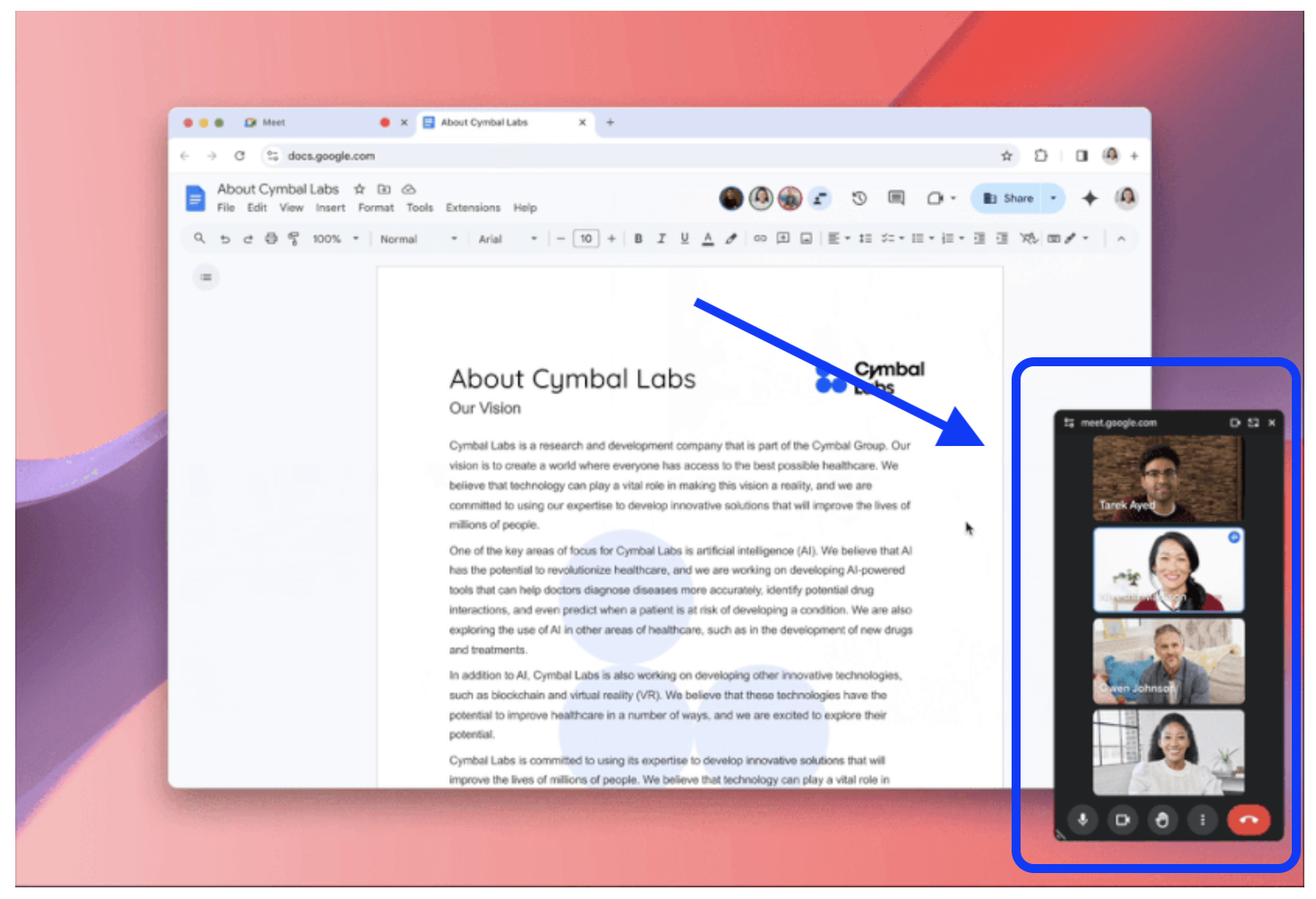Open the checklist dropdown
This screenshot has width=1316, height=899.
pos(893,238)
